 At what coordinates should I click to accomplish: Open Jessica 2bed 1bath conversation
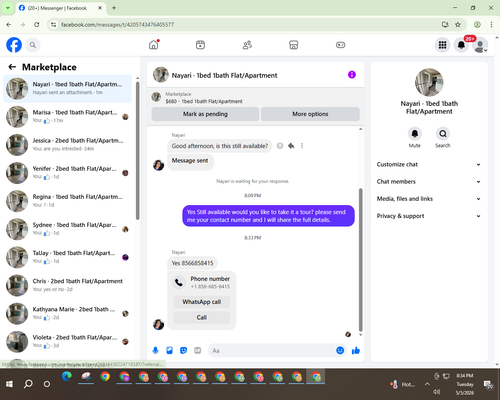pyautogui.click(x=67, y=145)
